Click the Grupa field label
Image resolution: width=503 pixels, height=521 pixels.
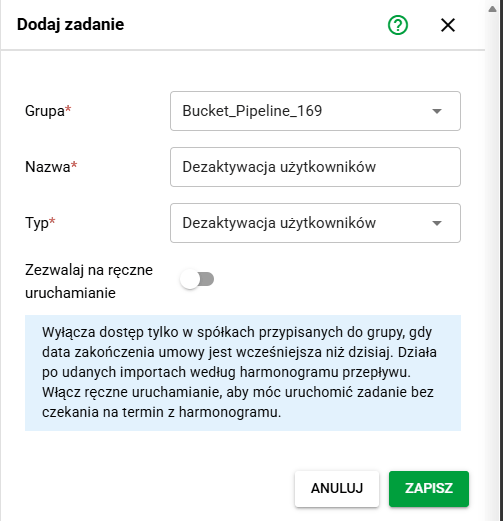(x=48, y=111)
